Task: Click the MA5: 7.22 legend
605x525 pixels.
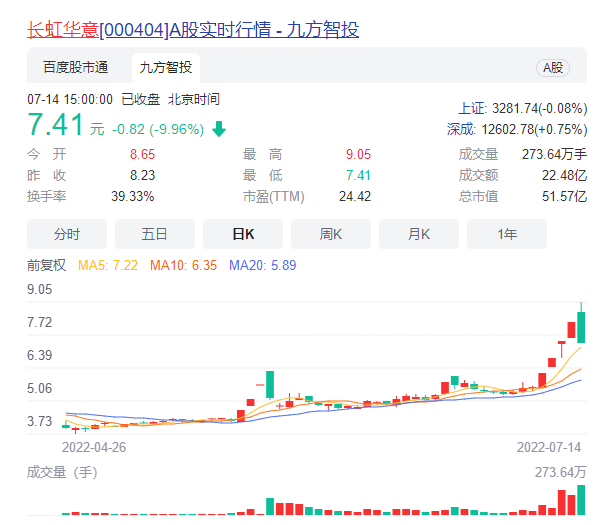Action: (x=108, y=265)
